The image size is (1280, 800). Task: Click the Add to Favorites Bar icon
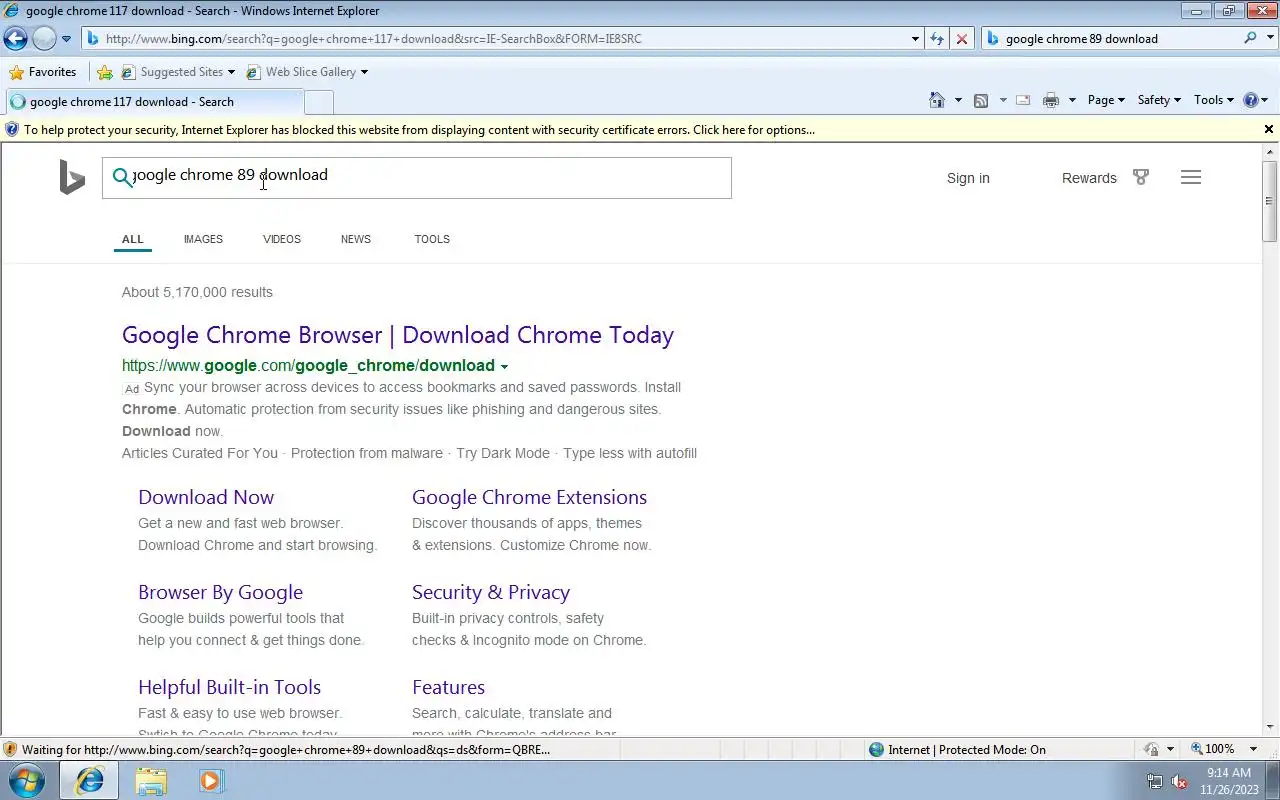click(x=104, y=72)
